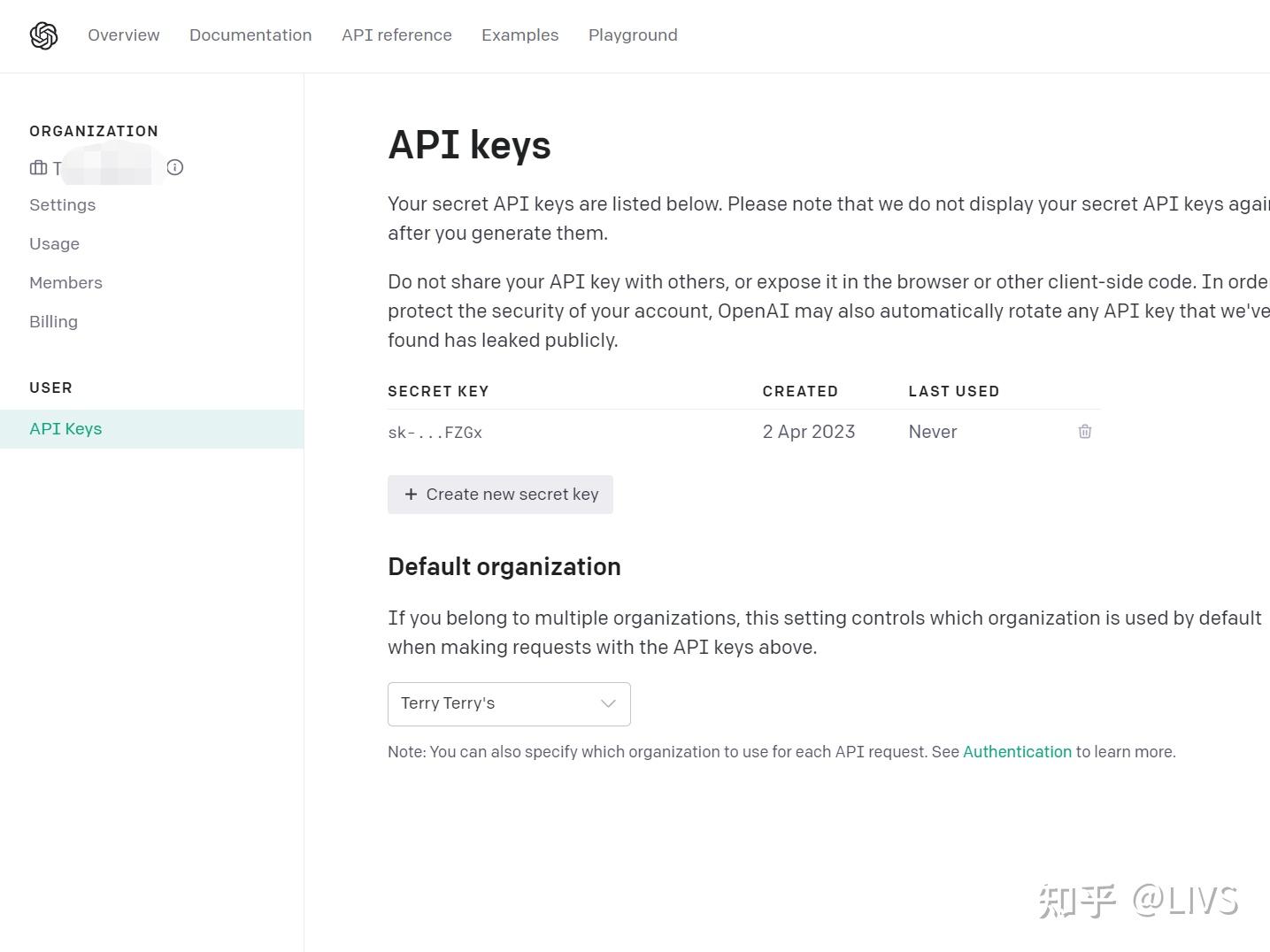Open the Documentation page
The image size is (1270, 952).
(250, 35)
